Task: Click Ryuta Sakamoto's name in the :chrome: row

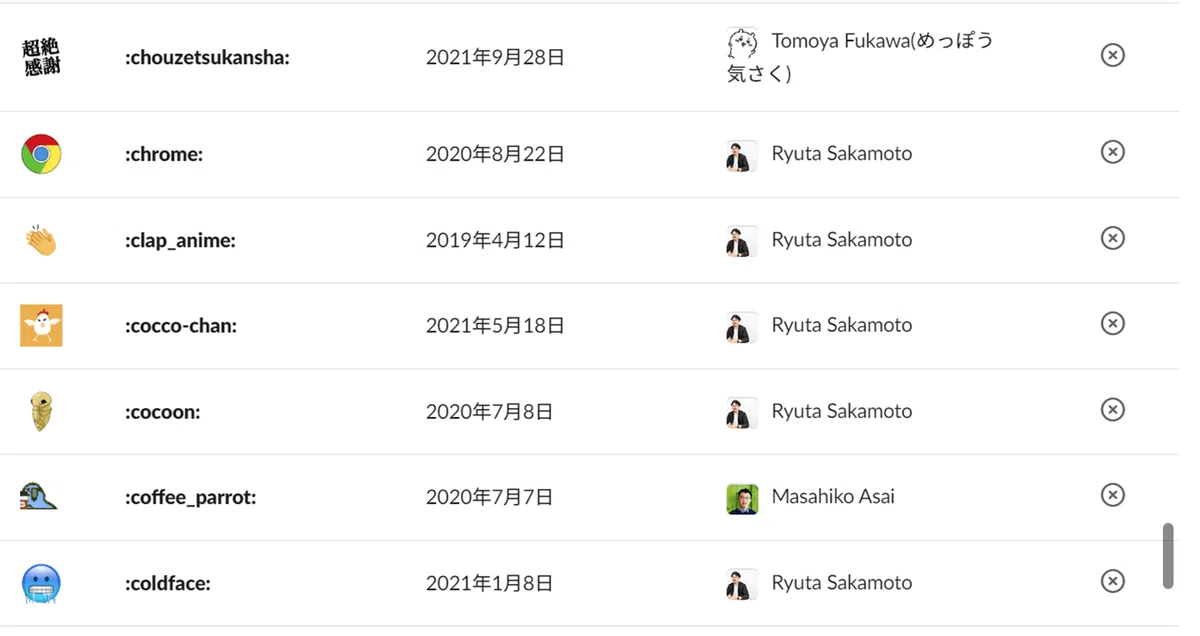Action: [x=842, y=154]
